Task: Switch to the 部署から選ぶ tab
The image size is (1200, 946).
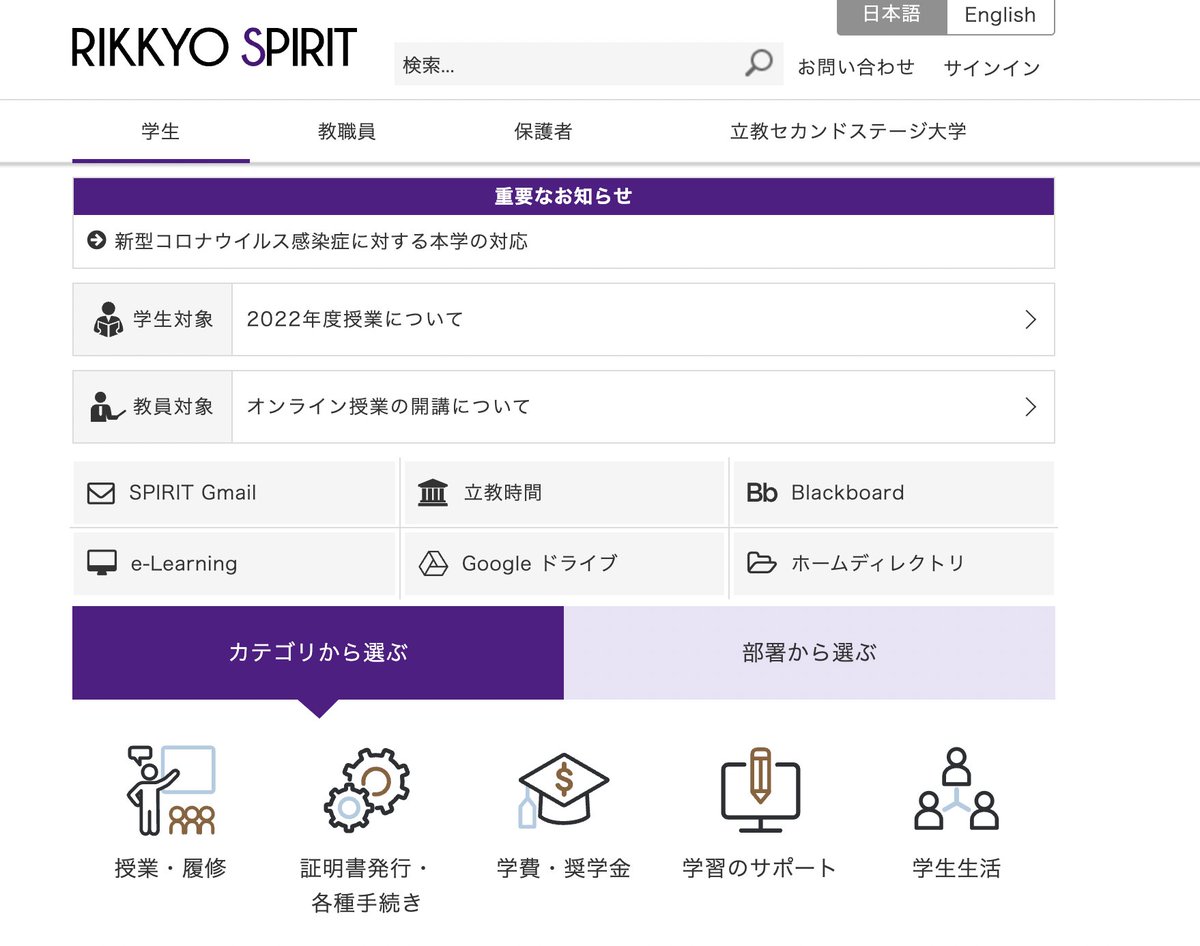Action: (x=810, y=653)
